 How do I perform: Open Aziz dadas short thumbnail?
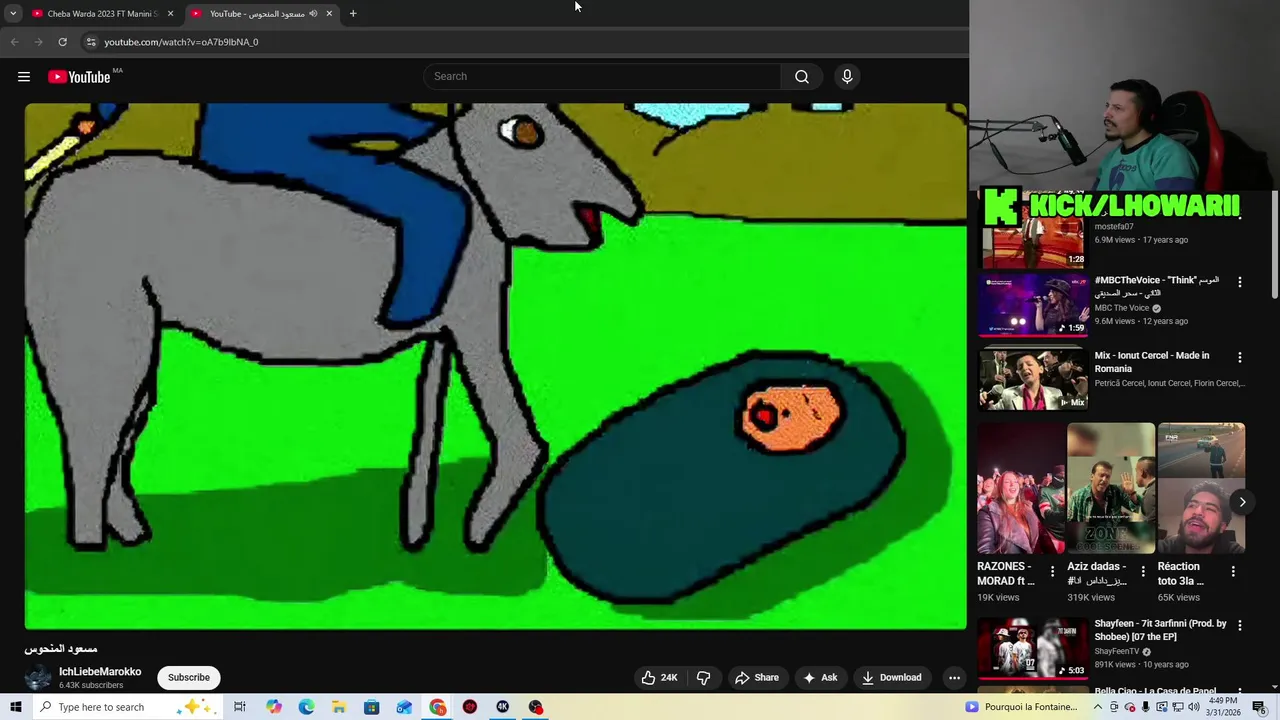[1111, 488]
